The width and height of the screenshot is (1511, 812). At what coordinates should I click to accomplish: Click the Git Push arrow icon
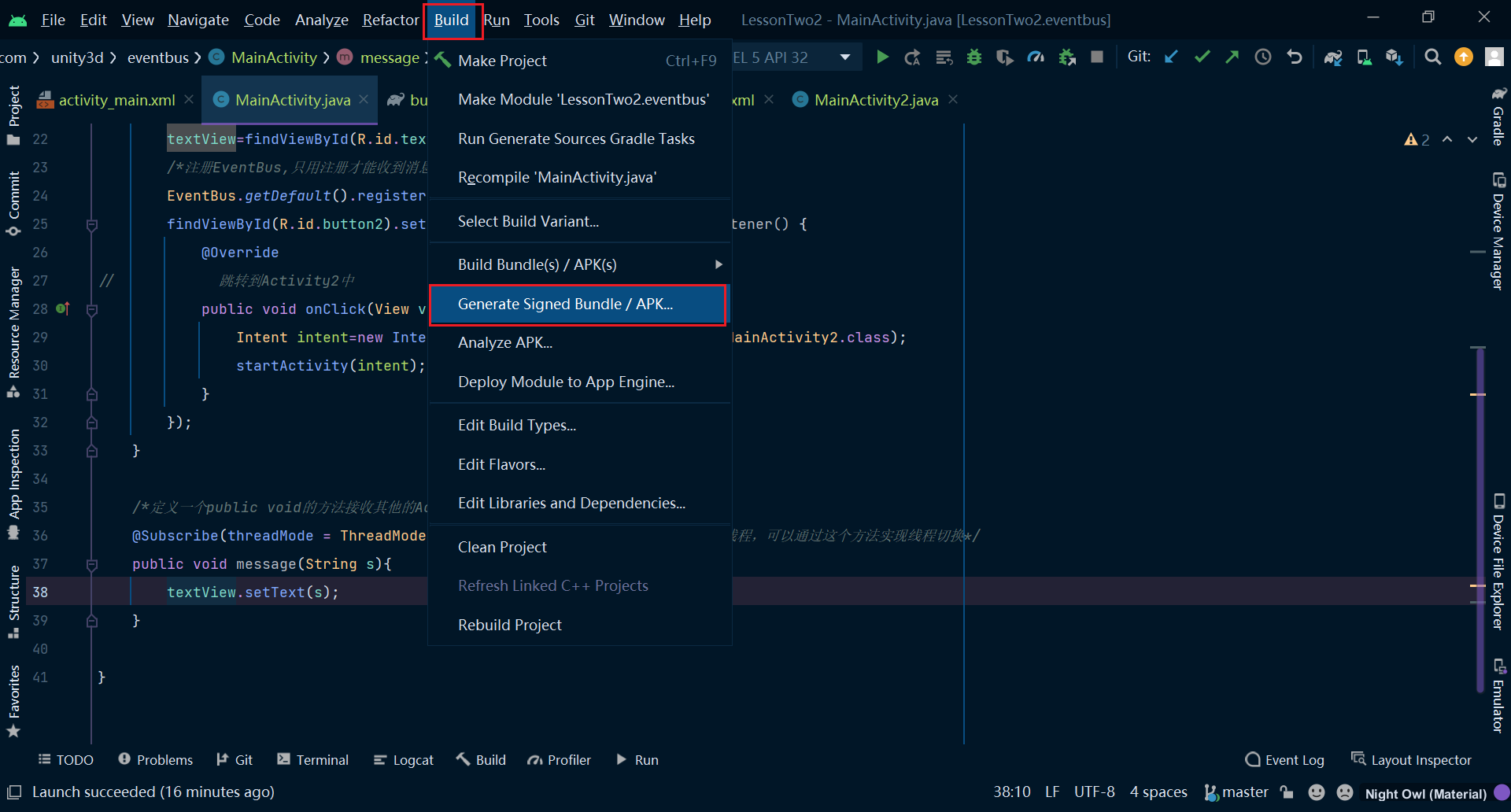[x=1232, y=57]
